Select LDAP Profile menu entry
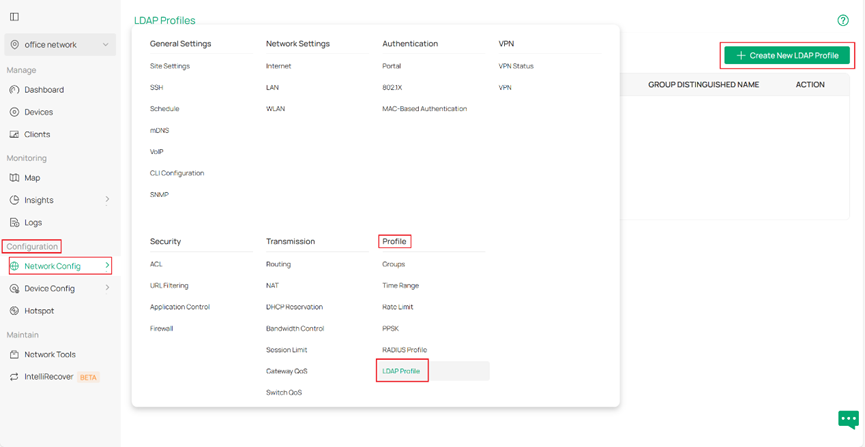The image size is (865, 447). 401,371
